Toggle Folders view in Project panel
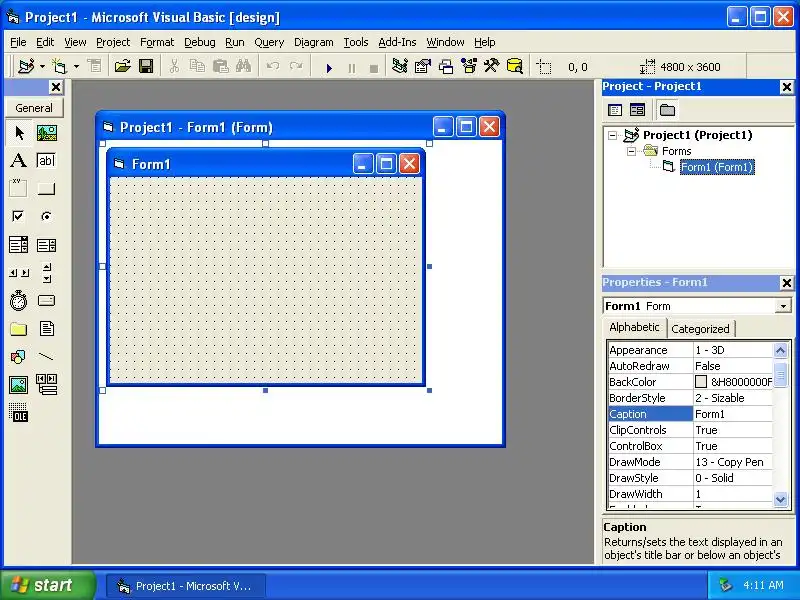This screenshot has height=600, width=800. point(667,110)
